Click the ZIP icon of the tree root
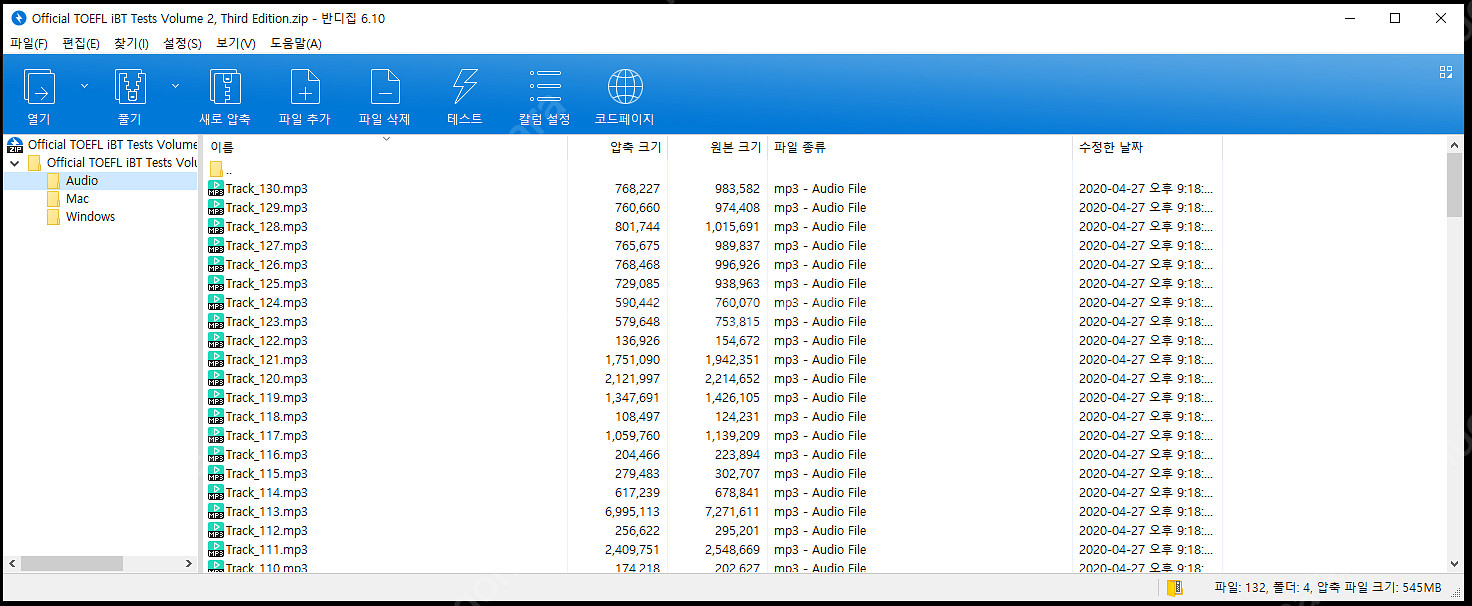Screen dimensions: 1472x606 tap(15, 145)
